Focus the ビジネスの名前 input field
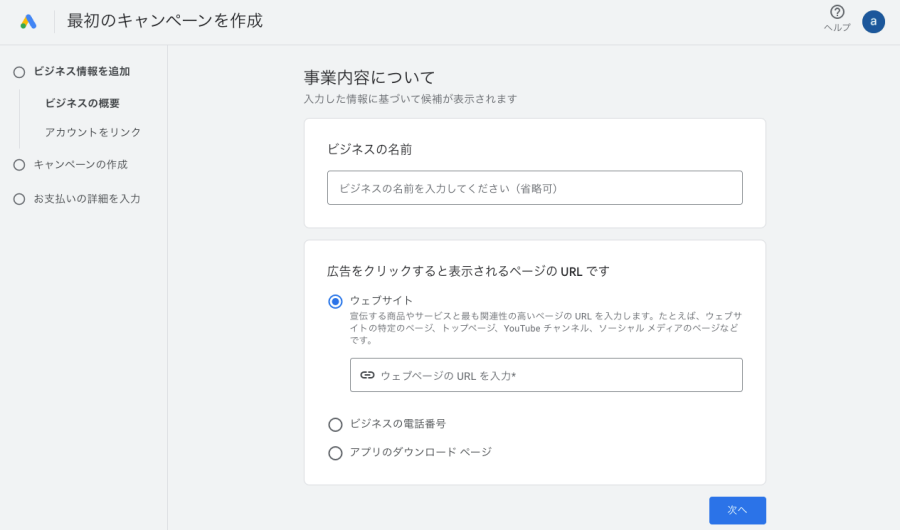Image resolution: width=900 pixels, height=530 pixels. pos(534,188)
